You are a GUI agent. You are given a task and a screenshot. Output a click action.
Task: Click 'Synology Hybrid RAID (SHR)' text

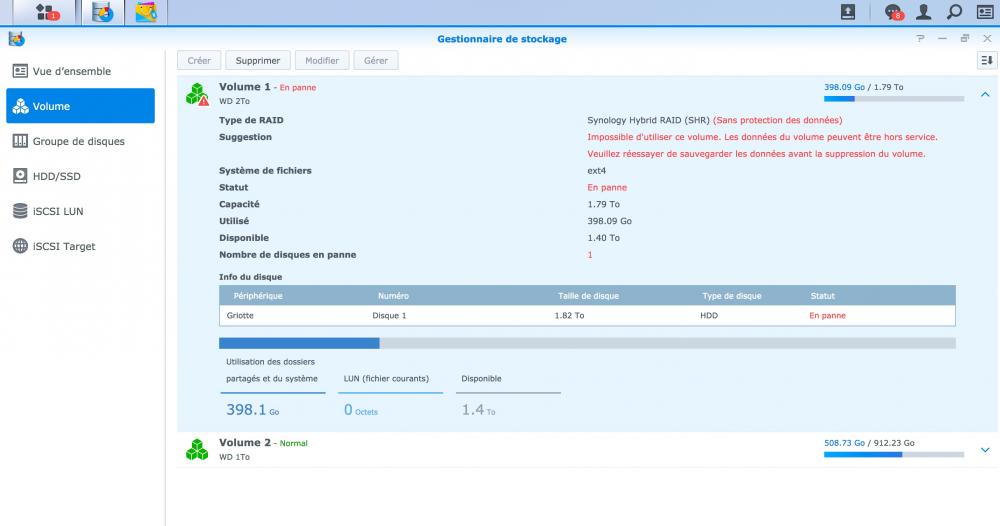point(648,120)
